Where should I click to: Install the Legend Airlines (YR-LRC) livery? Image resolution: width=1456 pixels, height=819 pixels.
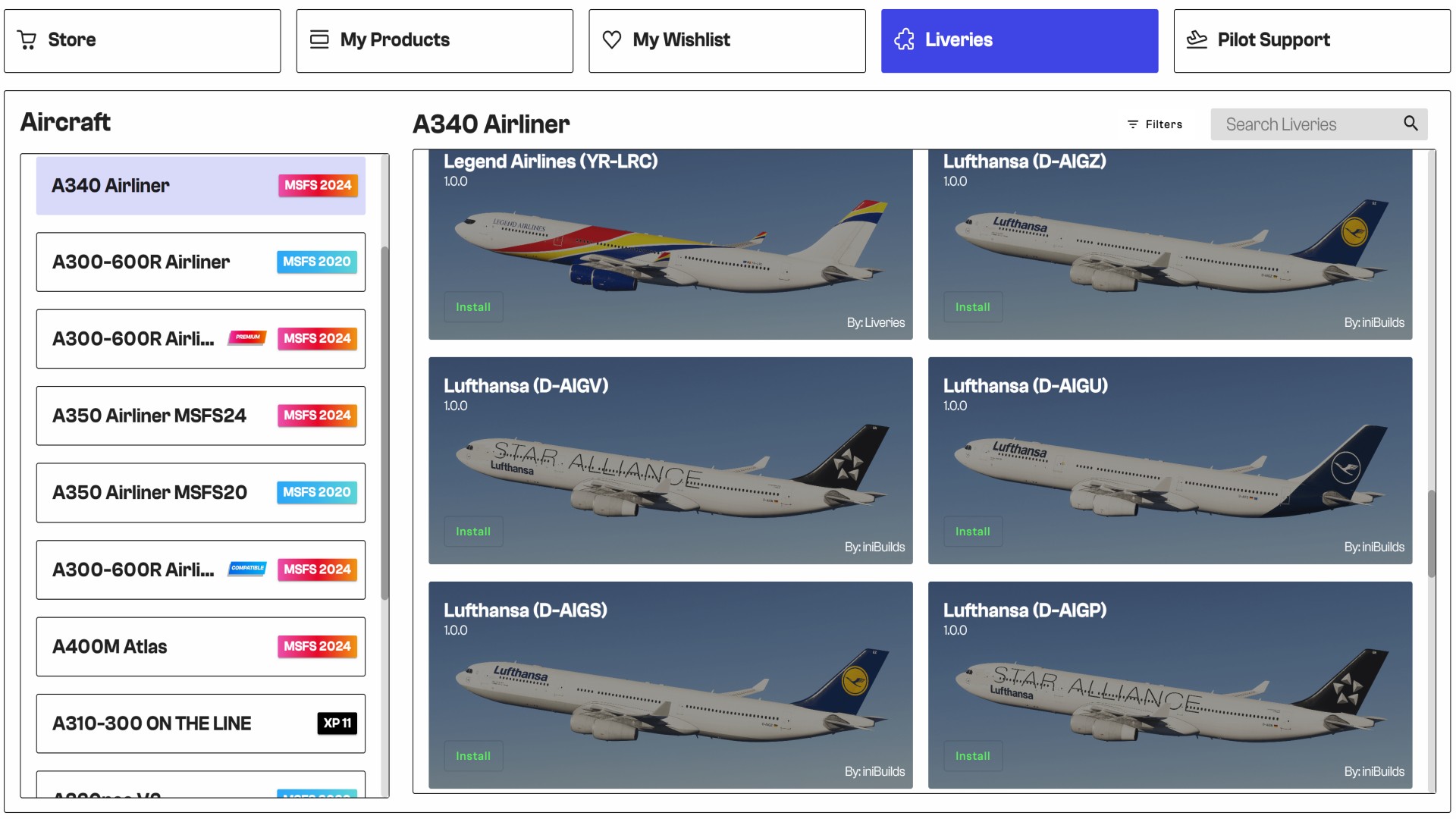pyautogui.click(x=473, y=307)
